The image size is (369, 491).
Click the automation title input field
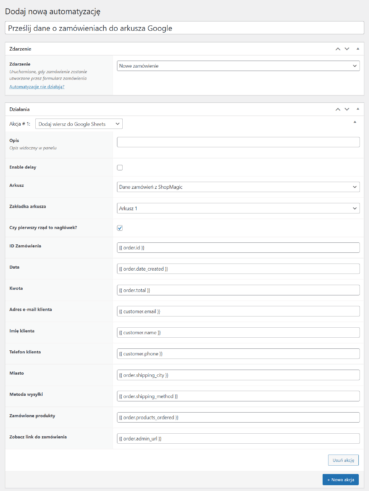184,28
